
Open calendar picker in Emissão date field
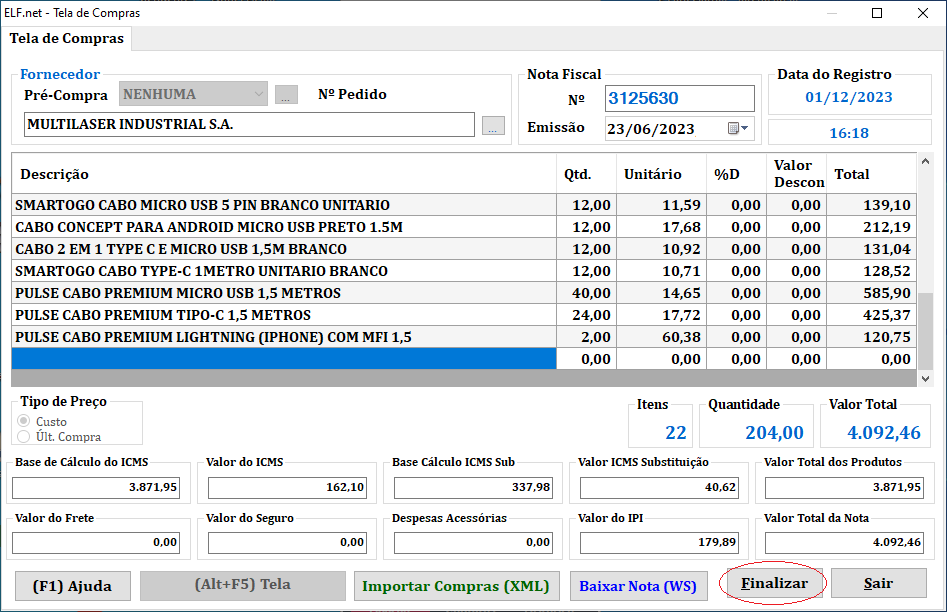point(737,128)
